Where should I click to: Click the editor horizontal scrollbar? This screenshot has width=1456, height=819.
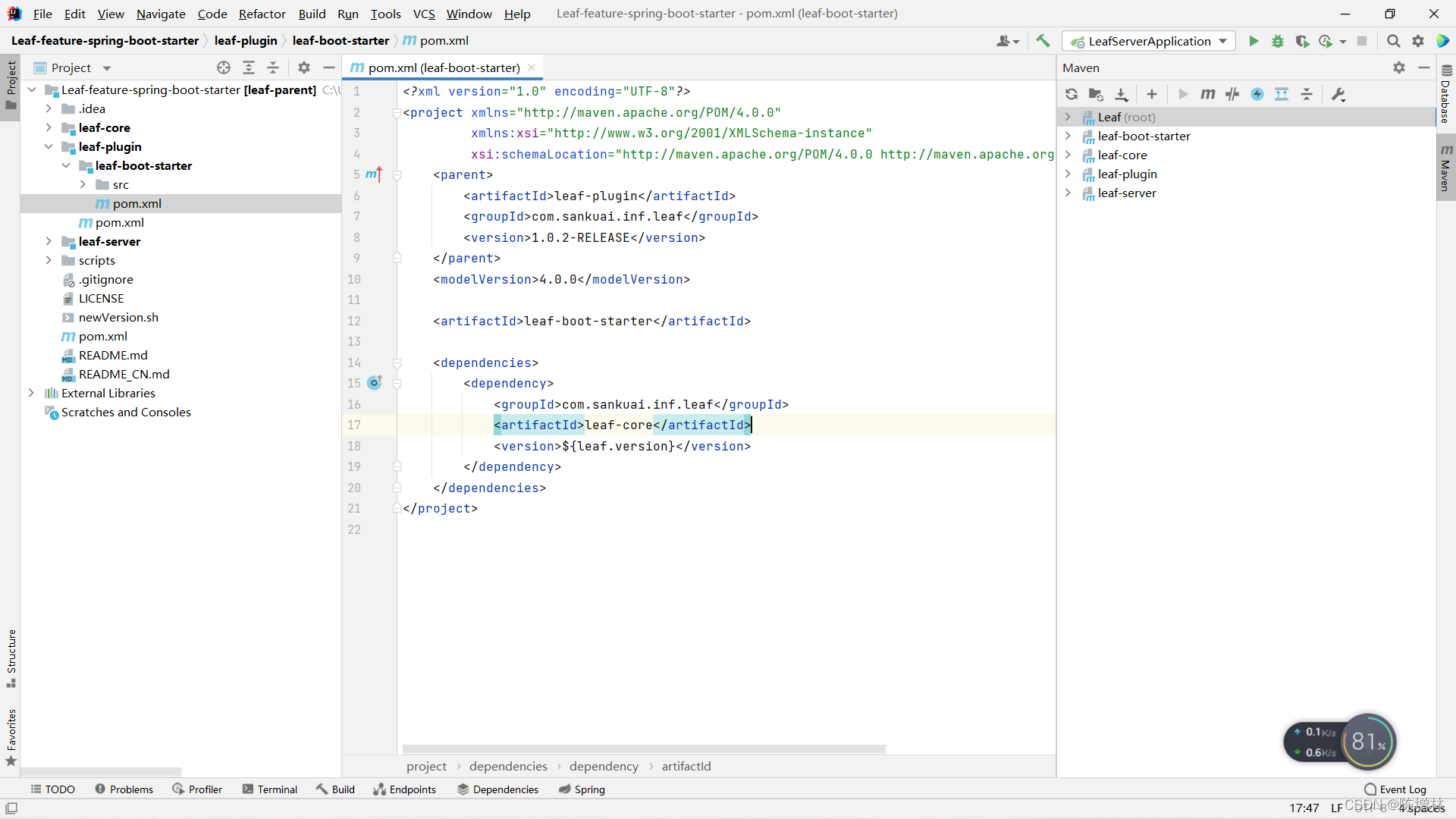click(644, 749)
